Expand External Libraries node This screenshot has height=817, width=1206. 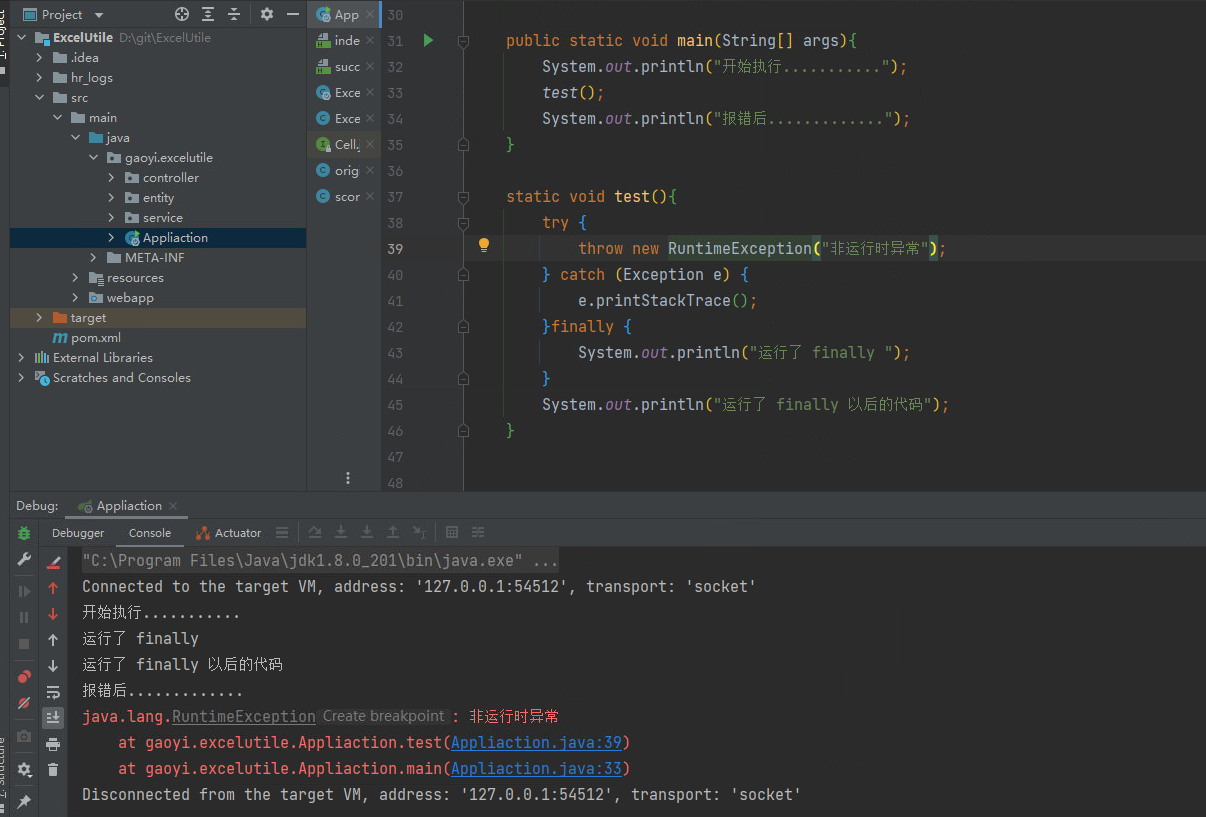(22, 358)
